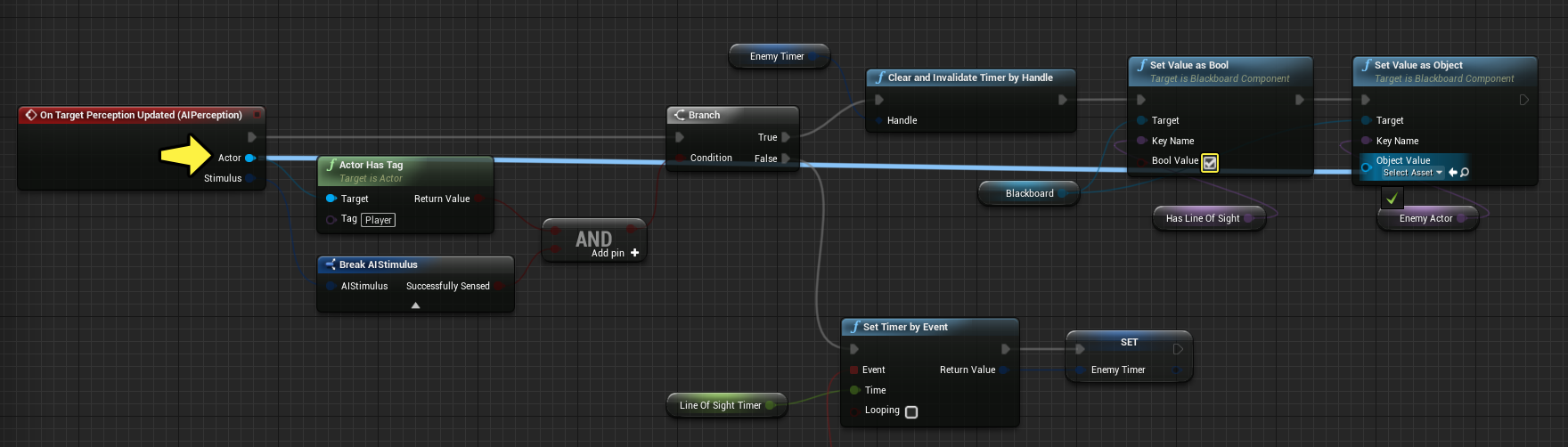Viewport: 1568px width, 447px height.
Task: Click the Object Value input pin
Action: 1367,167
